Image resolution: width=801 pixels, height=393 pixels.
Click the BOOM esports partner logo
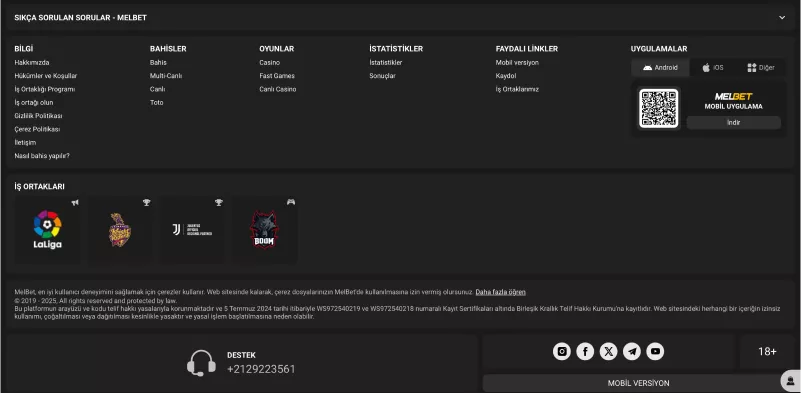pos(264,229)
